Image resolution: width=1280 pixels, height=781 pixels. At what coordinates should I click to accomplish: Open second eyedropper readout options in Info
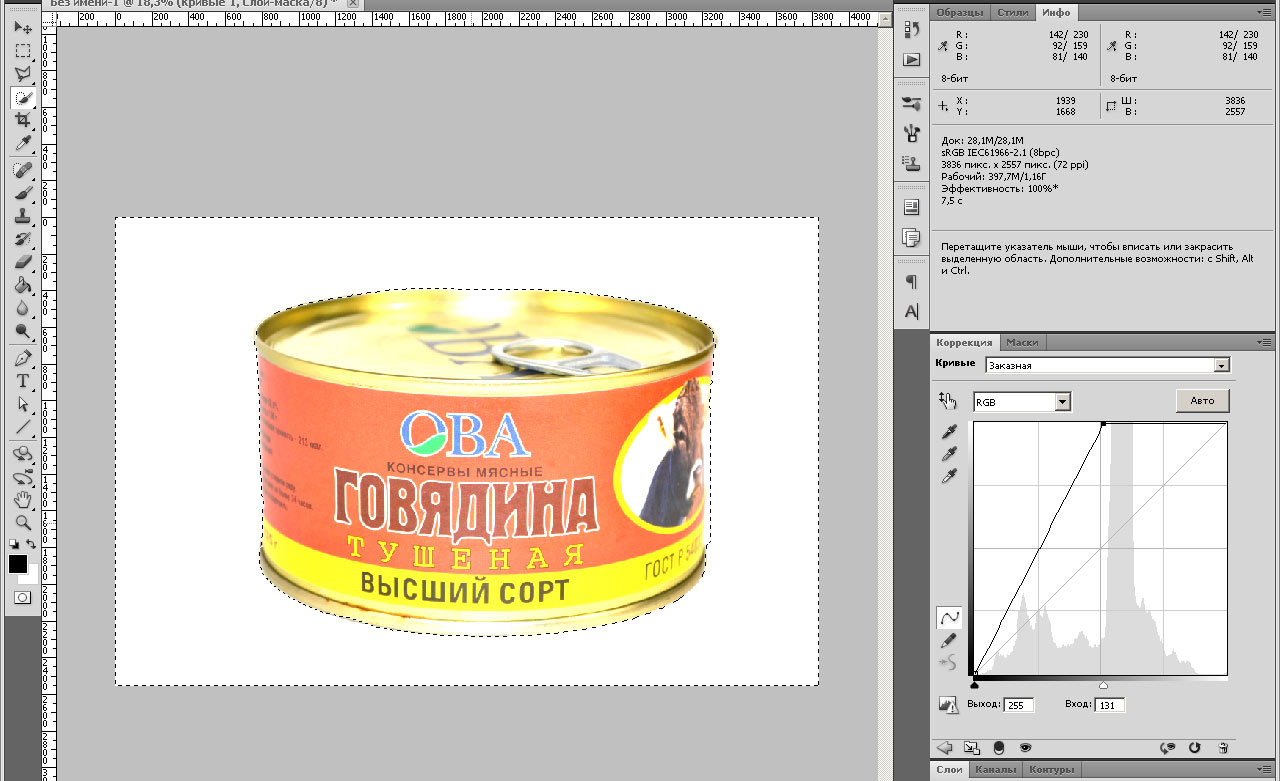(1110, 45)
